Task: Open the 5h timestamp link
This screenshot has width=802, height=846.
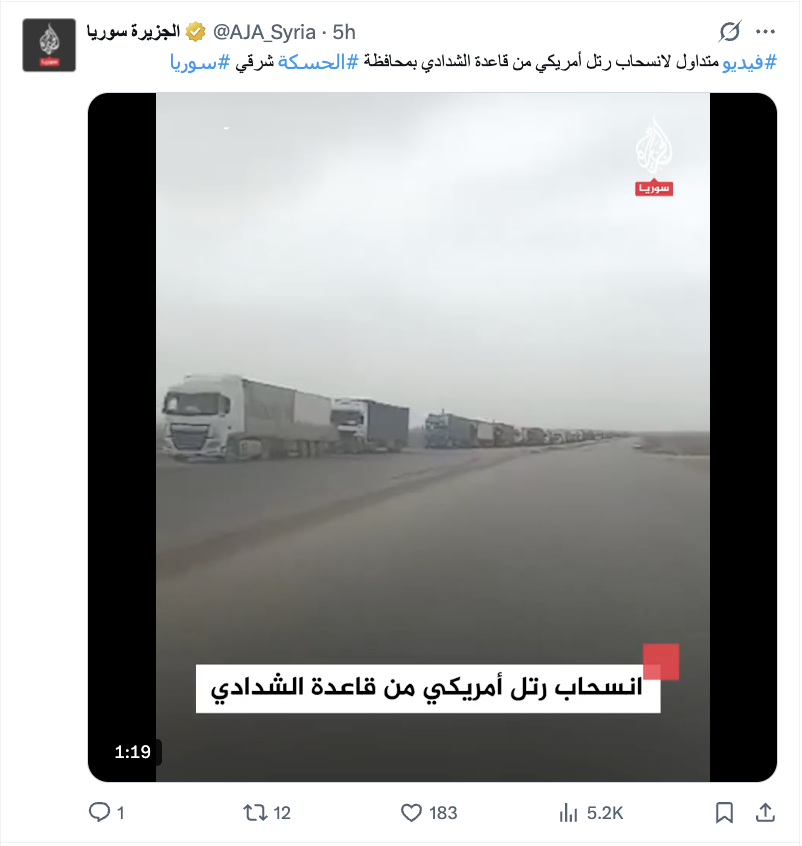Action: (344, 32)
